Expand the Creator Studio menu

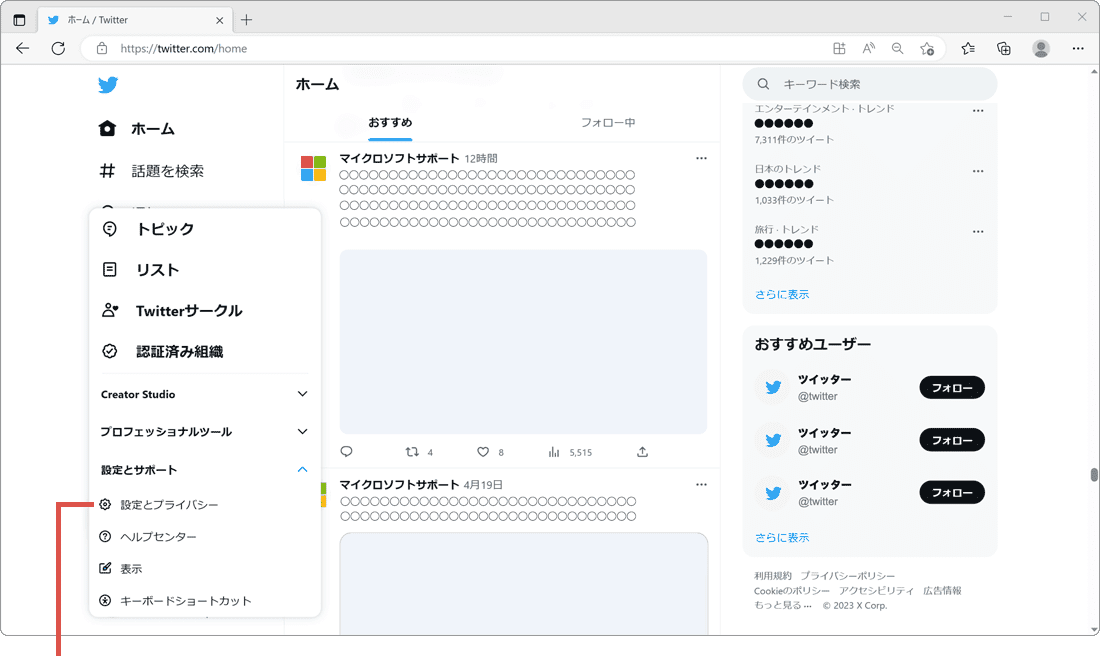(x=136, y=394)
